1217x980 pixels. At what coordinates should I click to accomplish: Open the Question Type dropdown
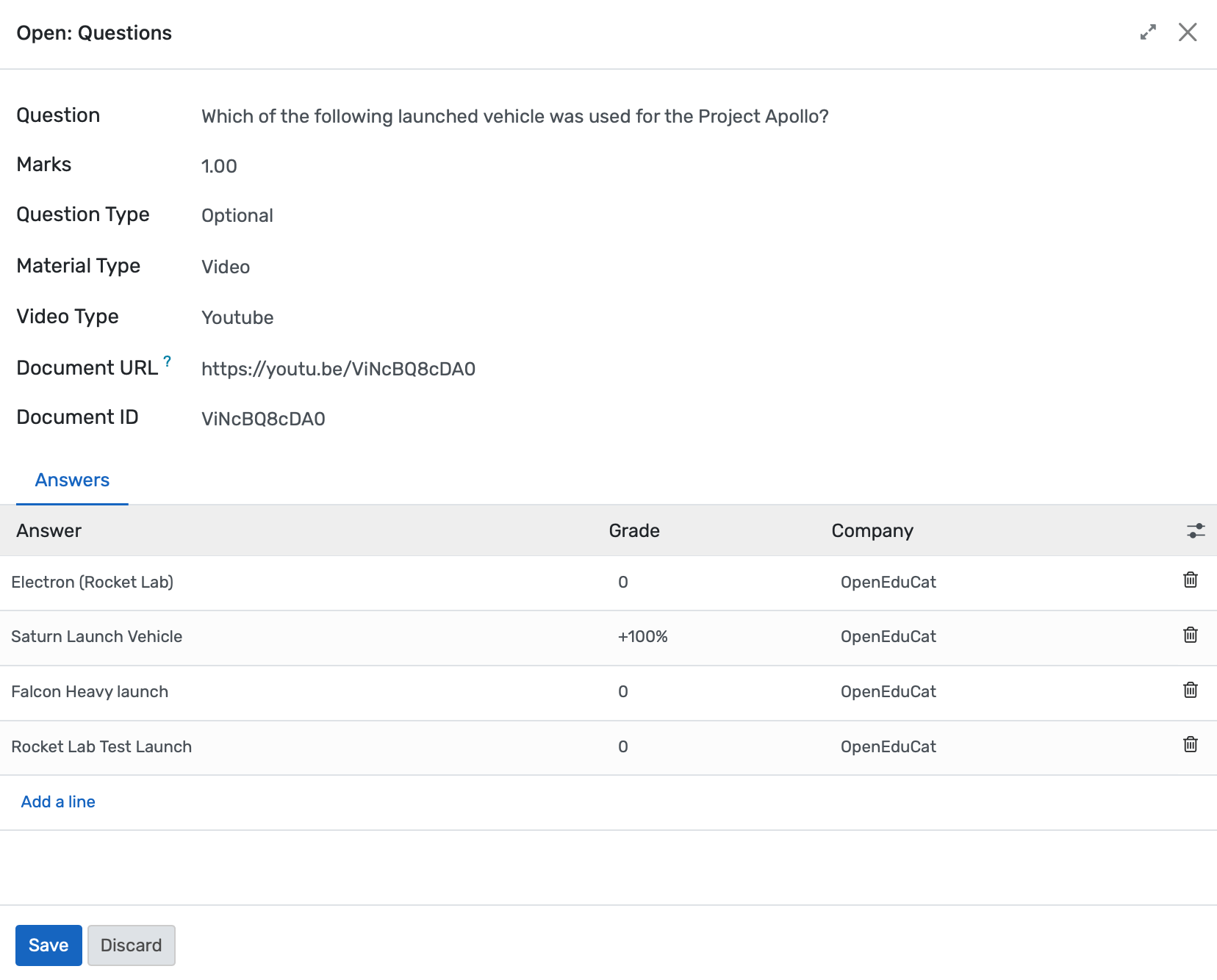237,215
